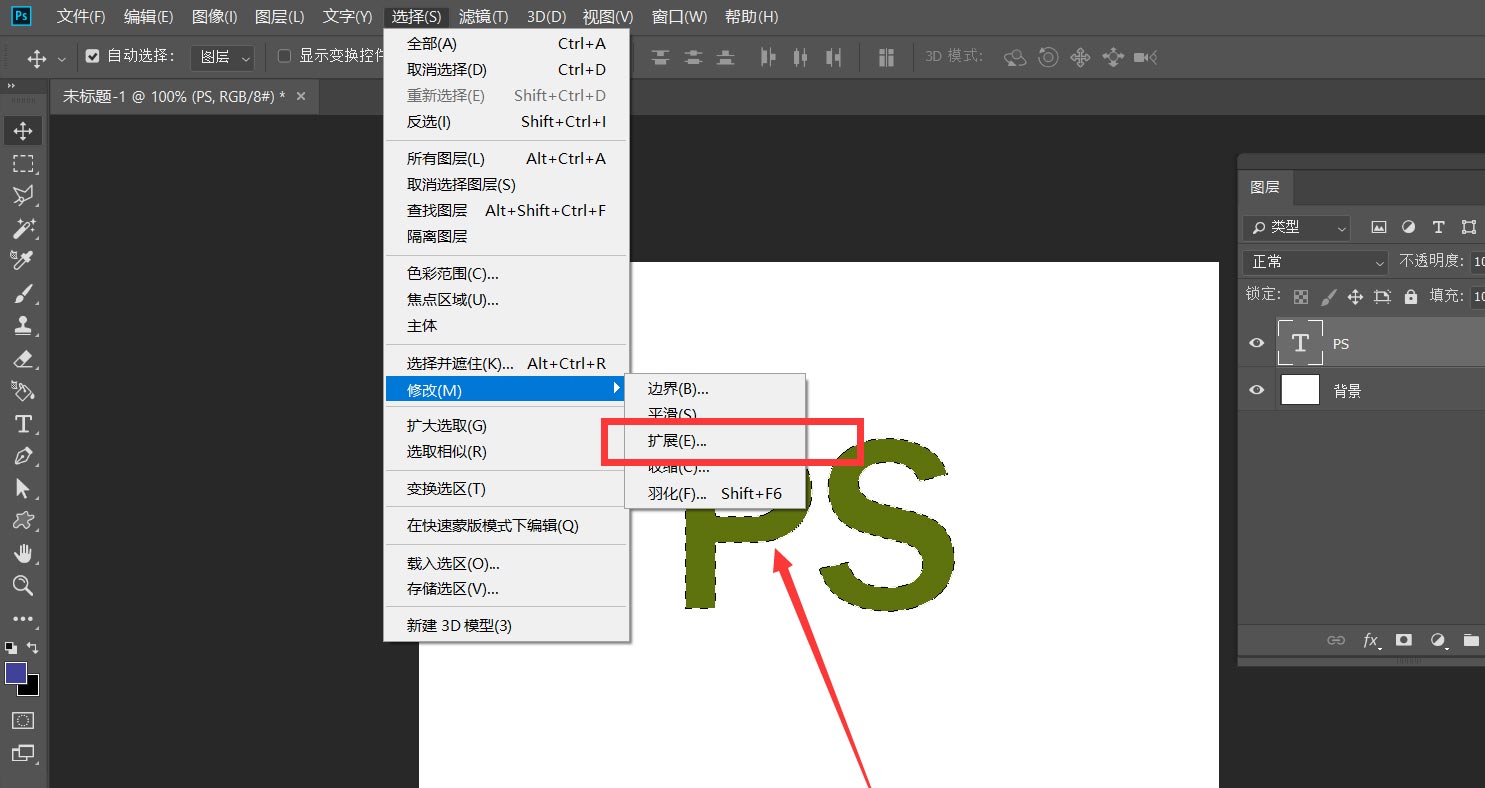This screenshot has height=788, width=1485.
Task: Click the link layers chain icon
Action: 1336,640
